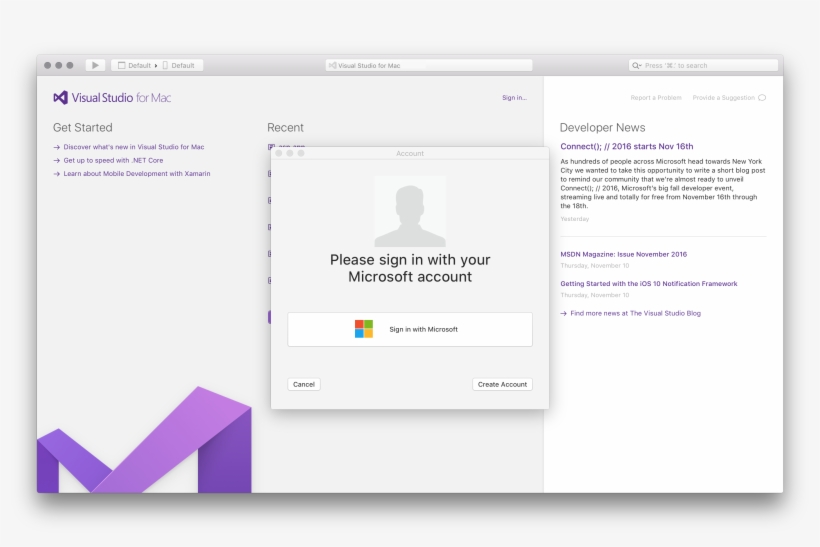This screenshot has height=547, width=820.
Task: Open the Sign in... link on welcome page
Action: click(x=514, y=98)
